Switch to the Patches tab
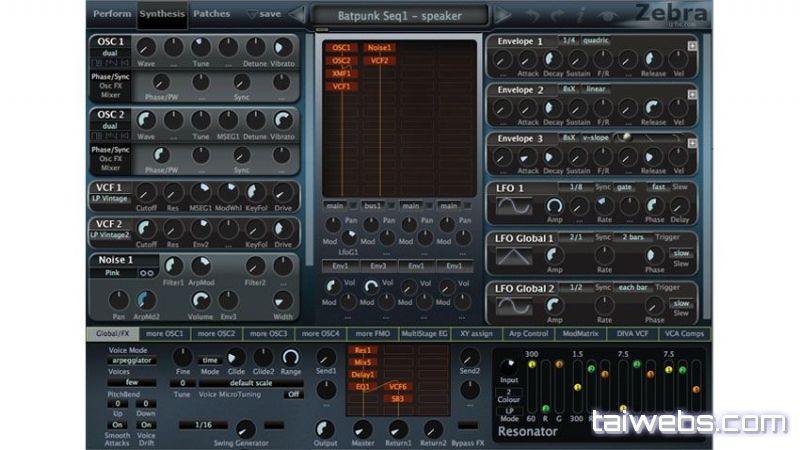This screenshot has height=450, width=800. [211, 14]
